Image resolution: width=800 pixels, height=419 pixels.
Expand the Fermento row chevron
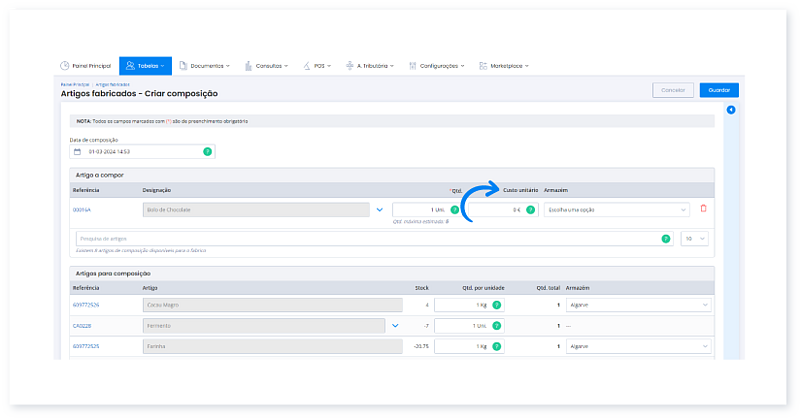pyautogui.click(x=394, y=325)
